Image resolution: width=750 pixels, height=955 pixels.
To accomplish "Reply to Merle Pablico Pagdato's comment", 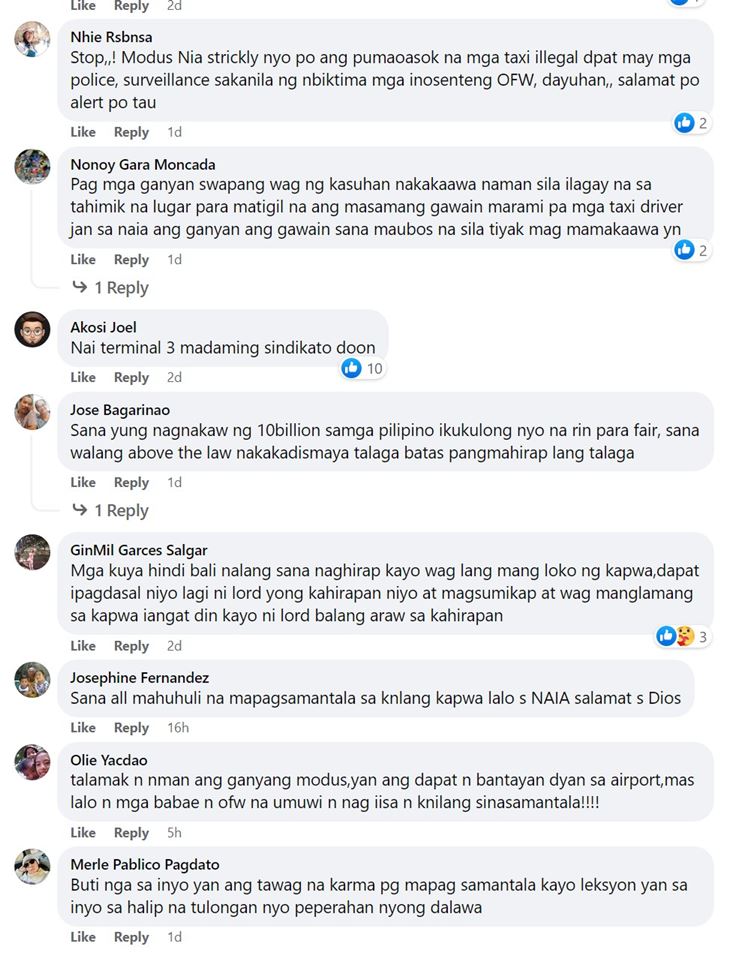I will [132, 937].
